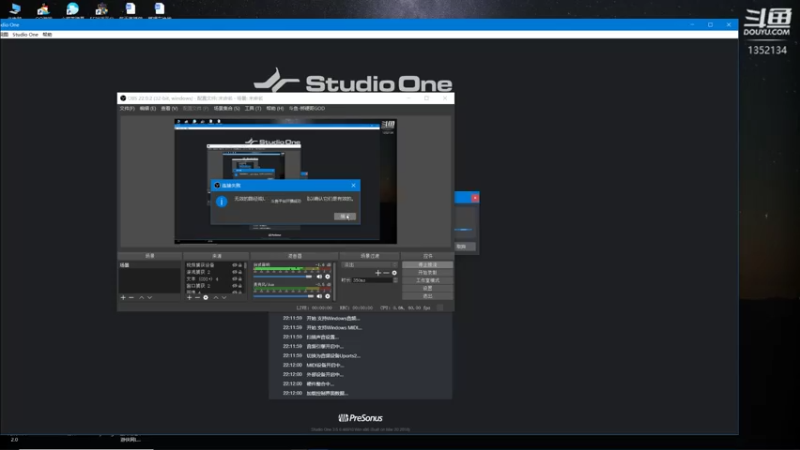Click the 开始录制 start recording button
800x450 pixels.
(x=428, y=273)
